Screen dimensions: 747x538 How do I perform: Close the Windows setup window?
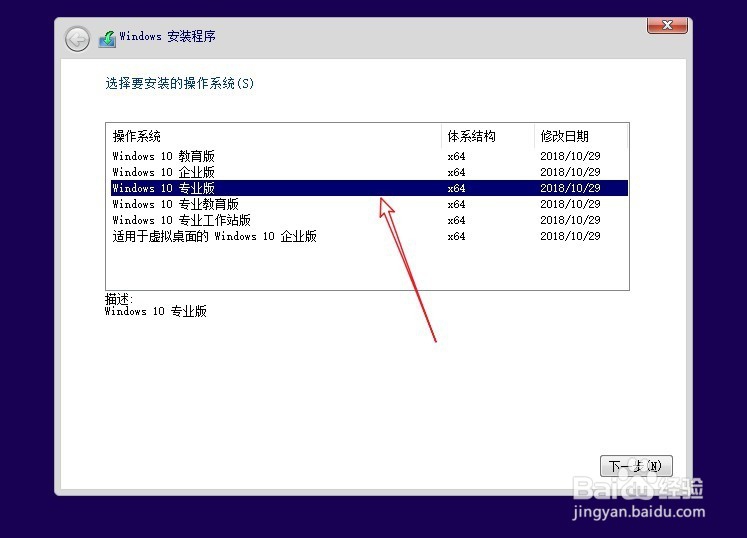667,25
